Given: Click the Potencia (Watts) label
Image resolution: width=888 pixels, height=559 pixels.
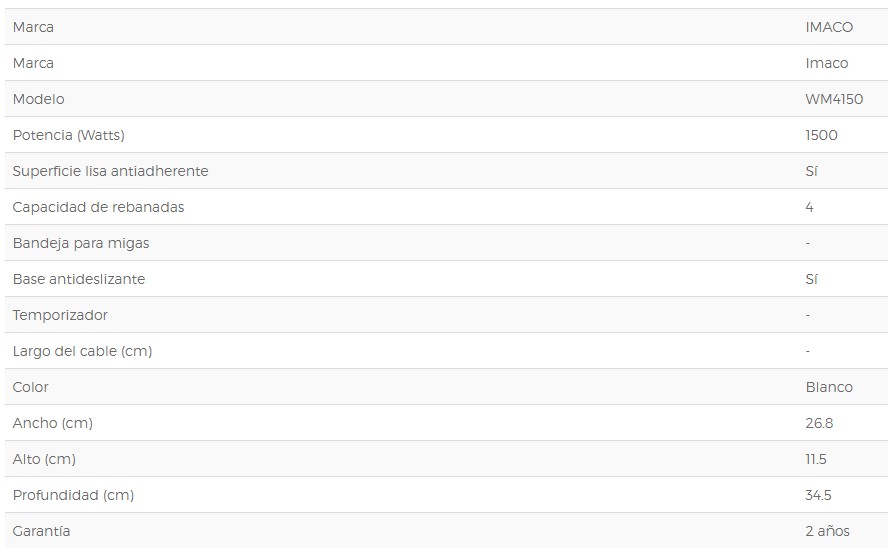Looking at the screenshot, I should pyautogui.click(x=68, y=135).
